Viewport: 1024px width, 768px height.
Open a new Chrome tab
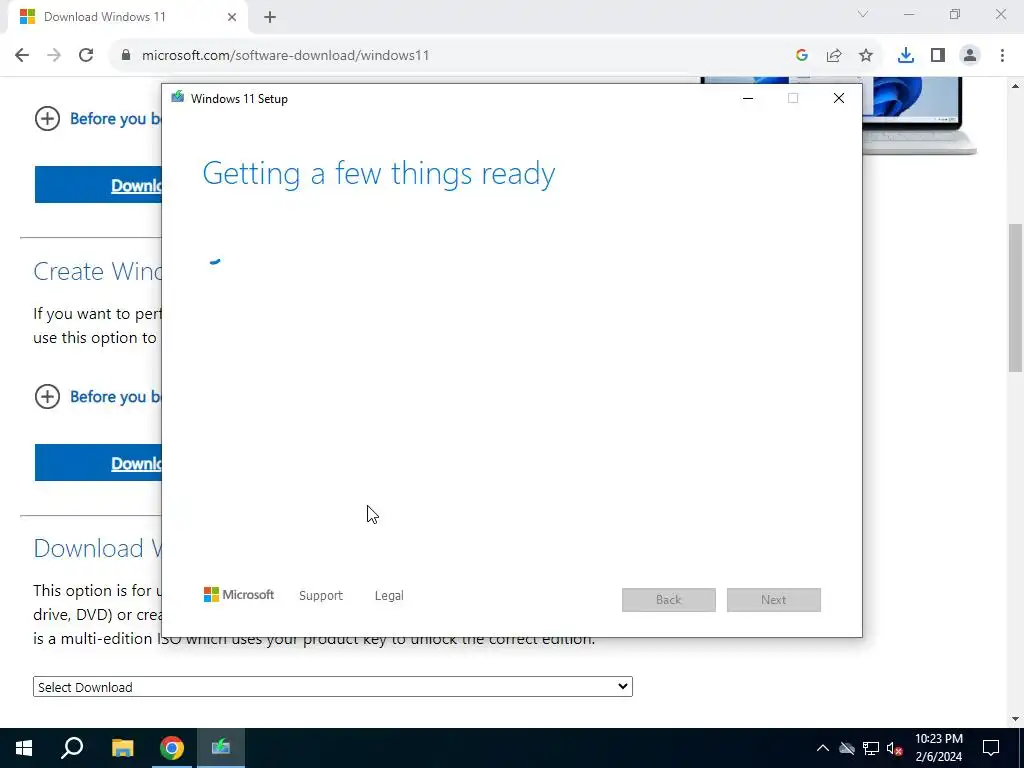click(x=270, y=18)
